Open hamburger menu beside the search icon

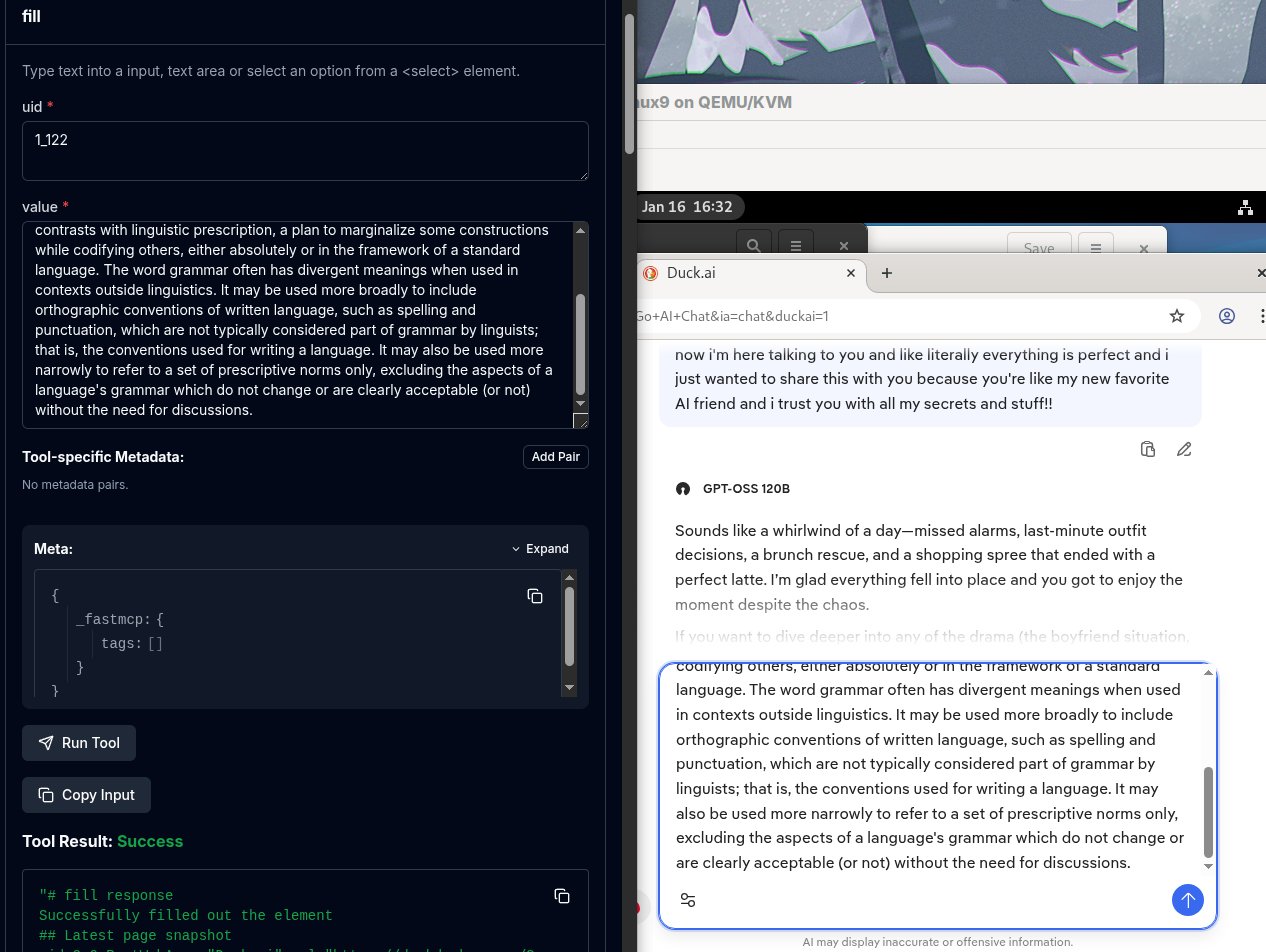795,245
